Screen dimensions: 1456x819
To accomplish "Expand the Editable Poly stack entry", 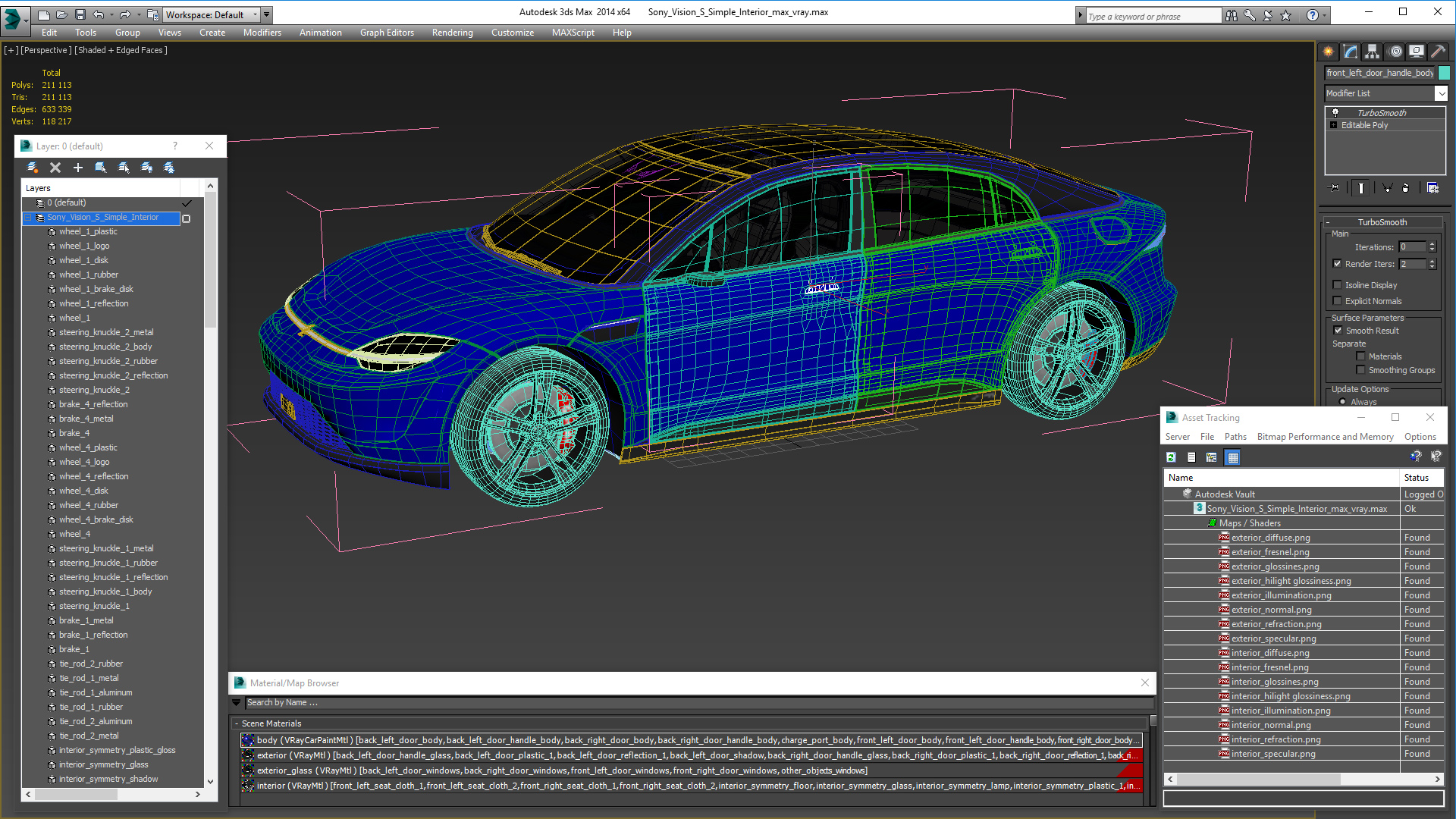I will coord(1334,125).
